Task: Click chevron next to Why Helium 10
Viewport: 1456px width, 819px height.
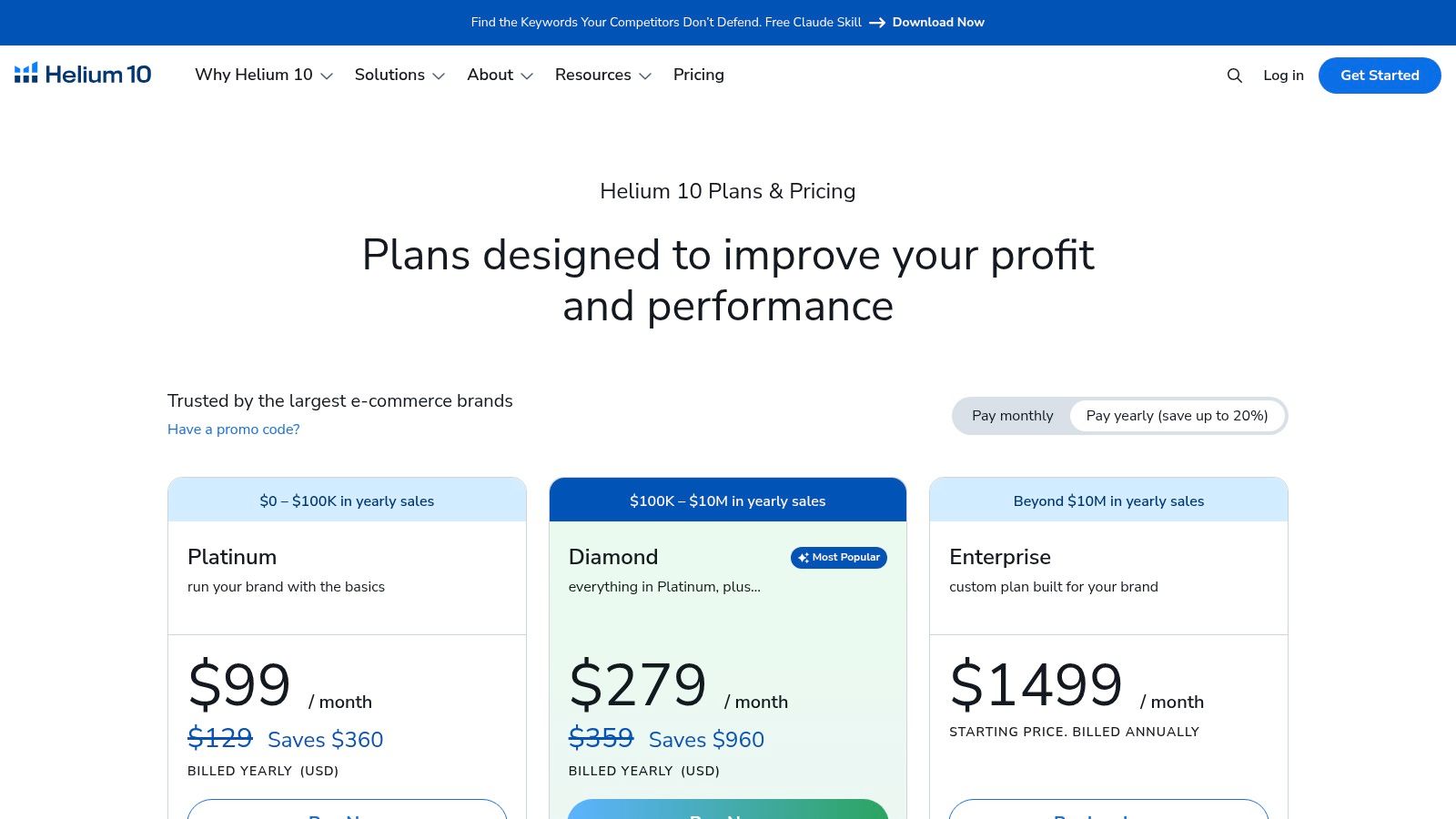Action: tap(327, 76)
